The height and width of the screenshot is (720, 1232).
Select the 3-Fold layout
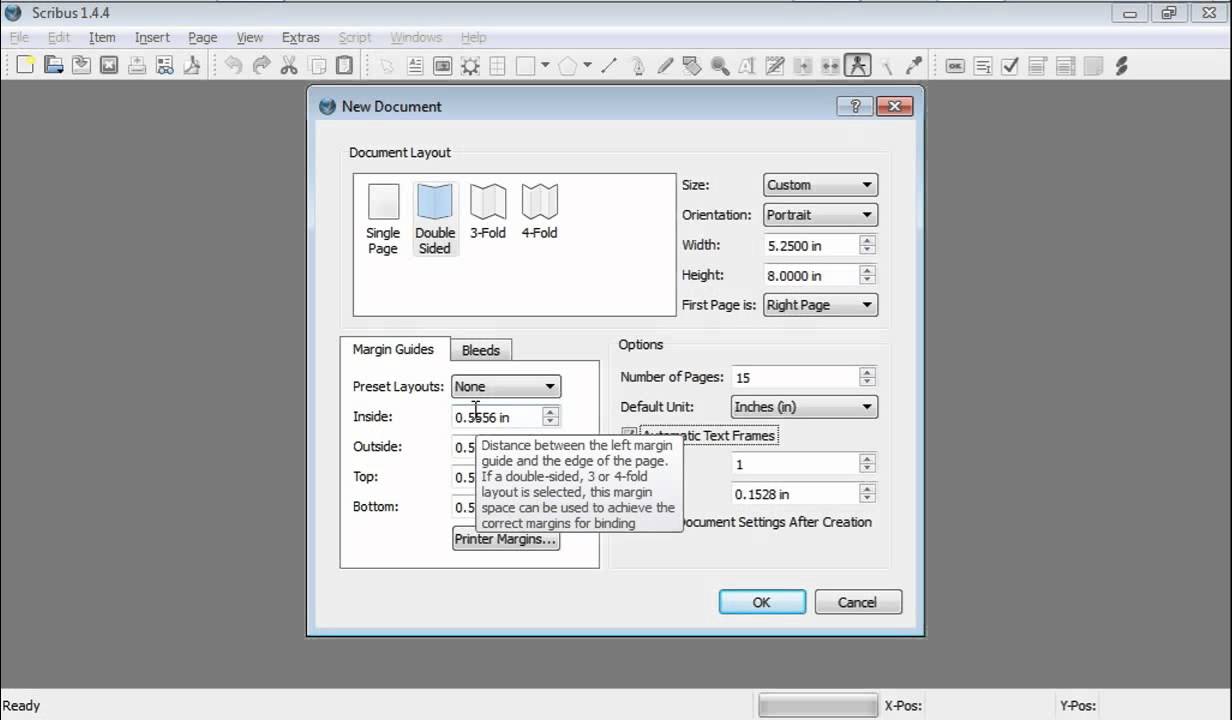click(488, 210)
